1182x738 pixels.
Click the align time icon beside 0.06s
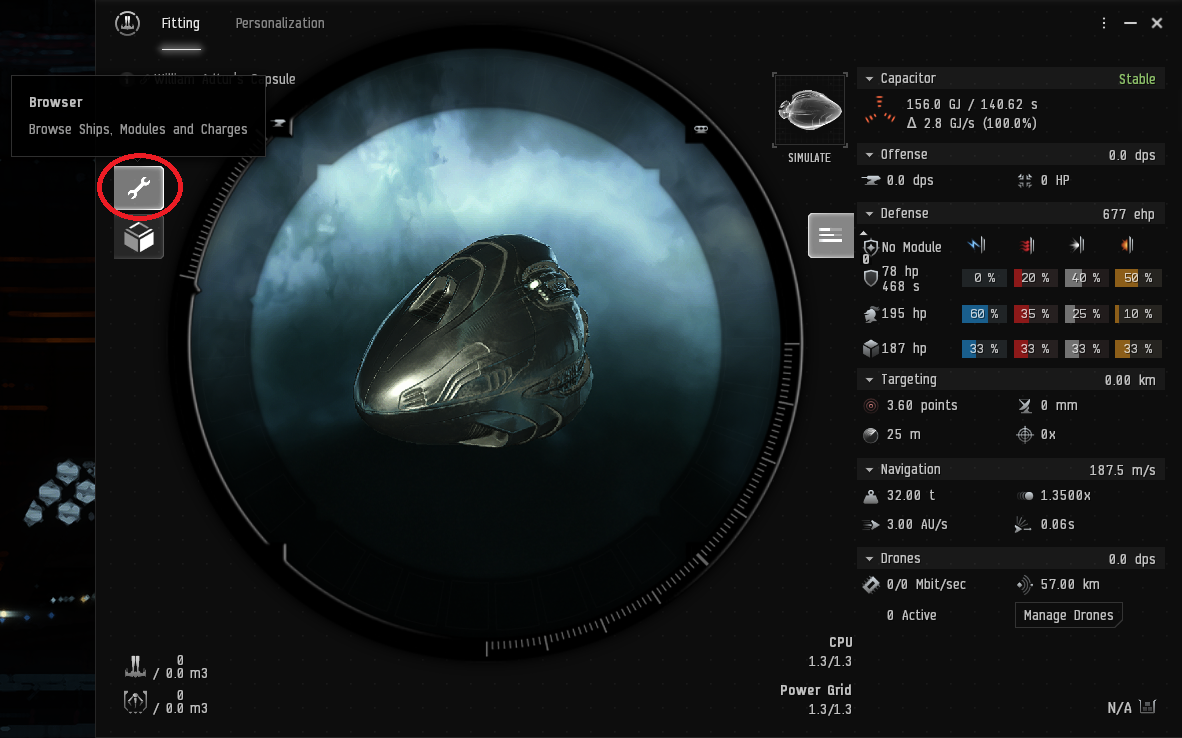pyautogui.click(x=1023, y=525)
